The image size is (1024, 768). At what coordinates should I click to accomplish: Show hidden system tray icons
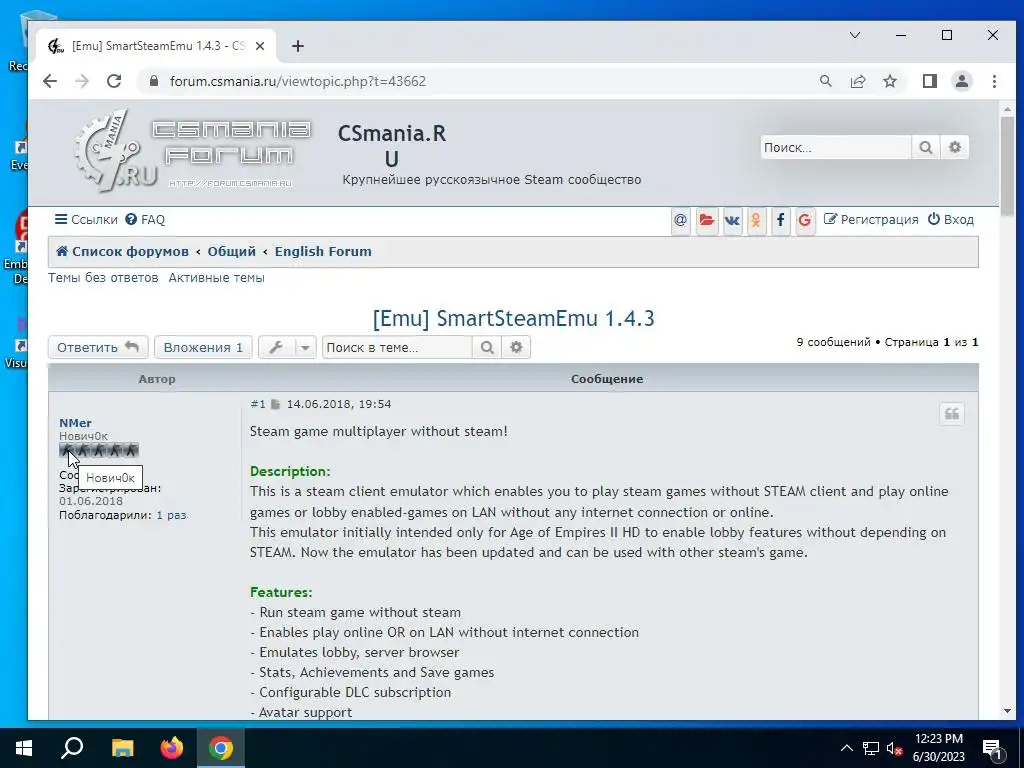coord(846,748)
